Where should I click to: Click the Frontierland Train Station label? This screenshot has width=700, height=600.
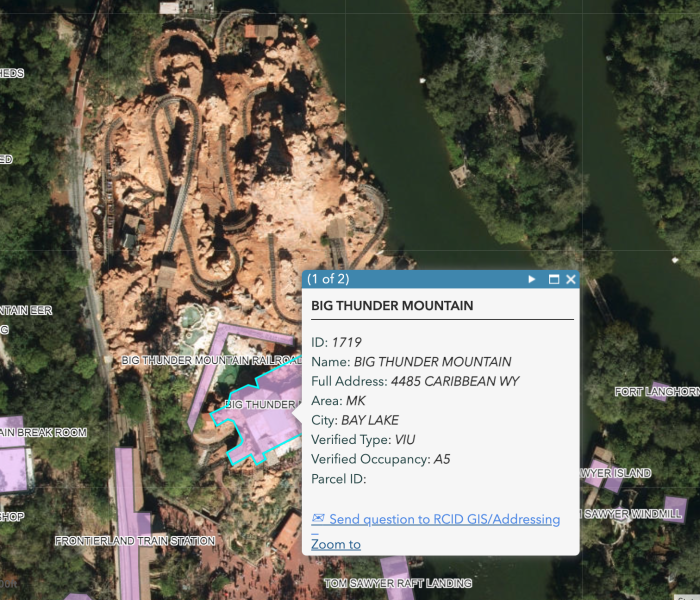click(x=135, y=541)
